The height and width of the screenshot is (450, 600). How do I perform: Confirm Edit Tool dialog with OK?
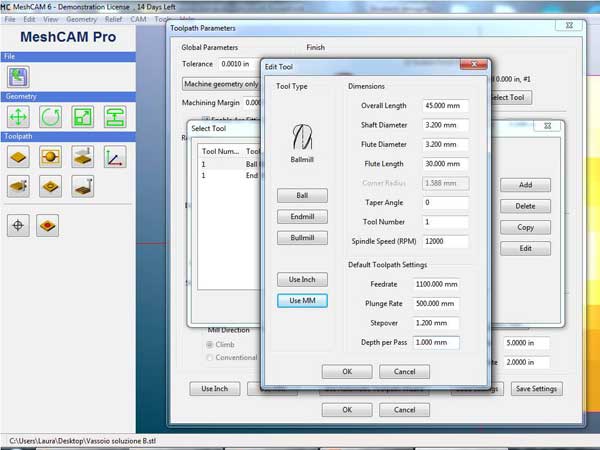click(x=347, y=372)
